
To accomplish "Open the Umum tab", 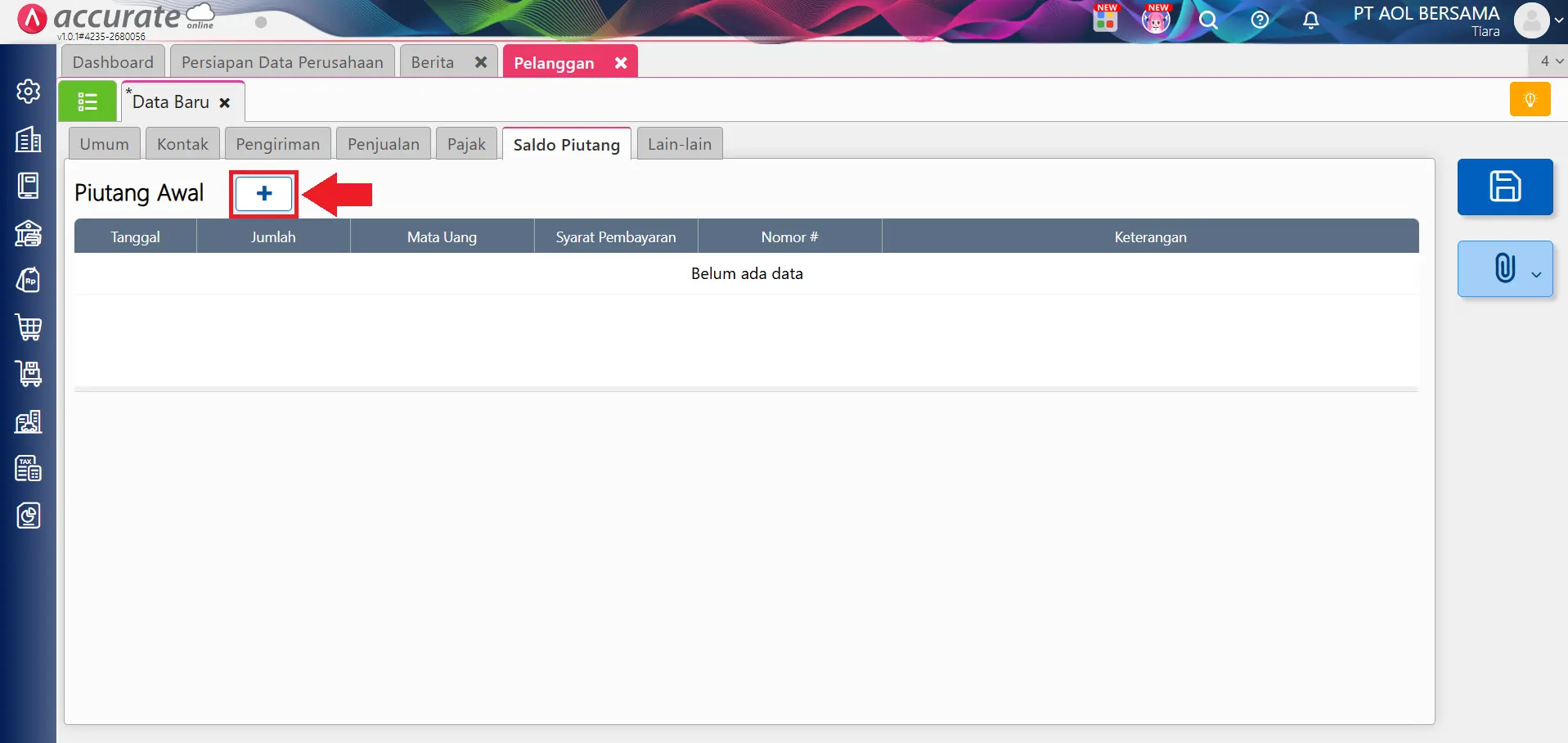I will [x=105, y=144].
